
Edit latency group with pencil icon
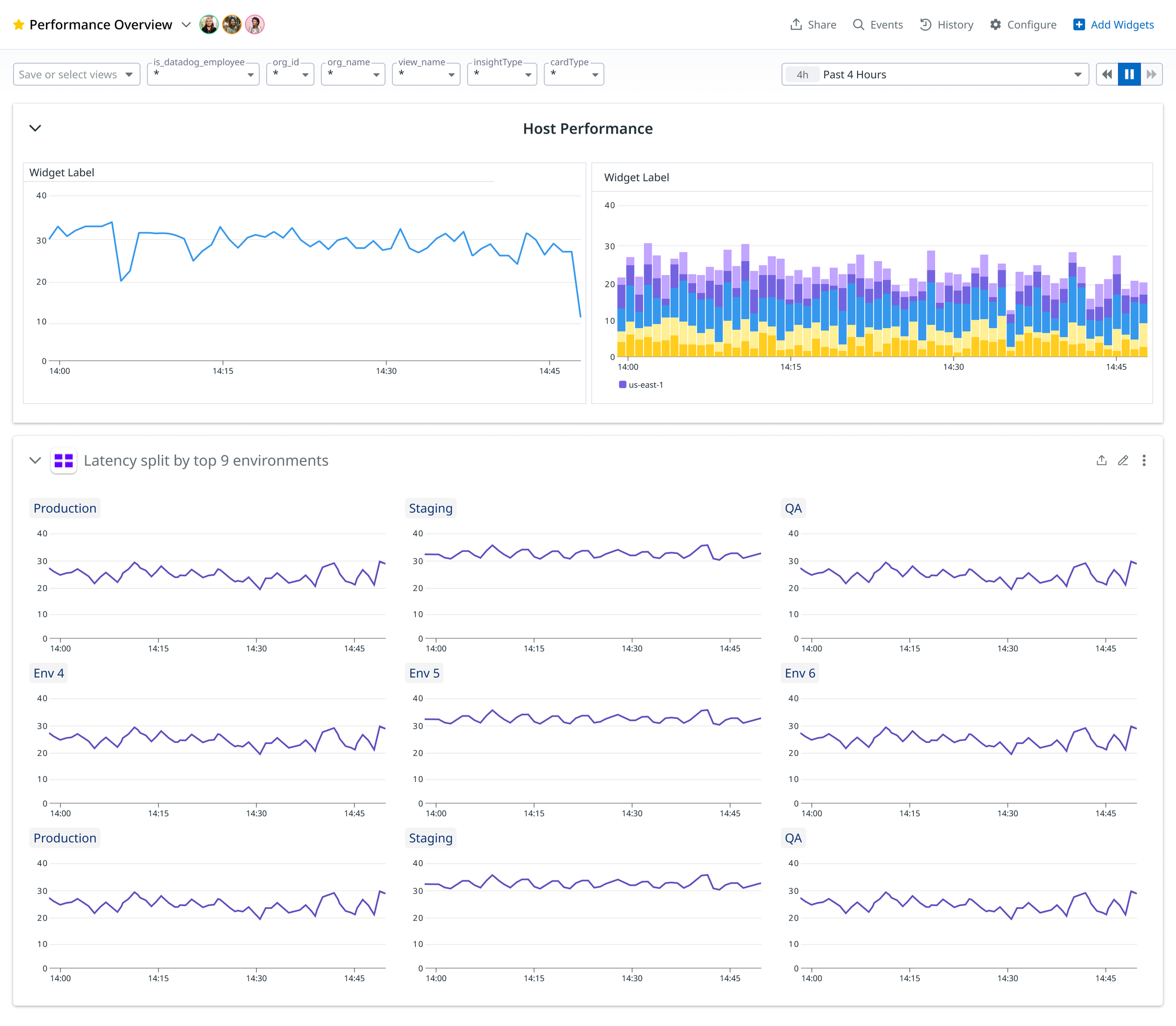tap(1123, 460)
